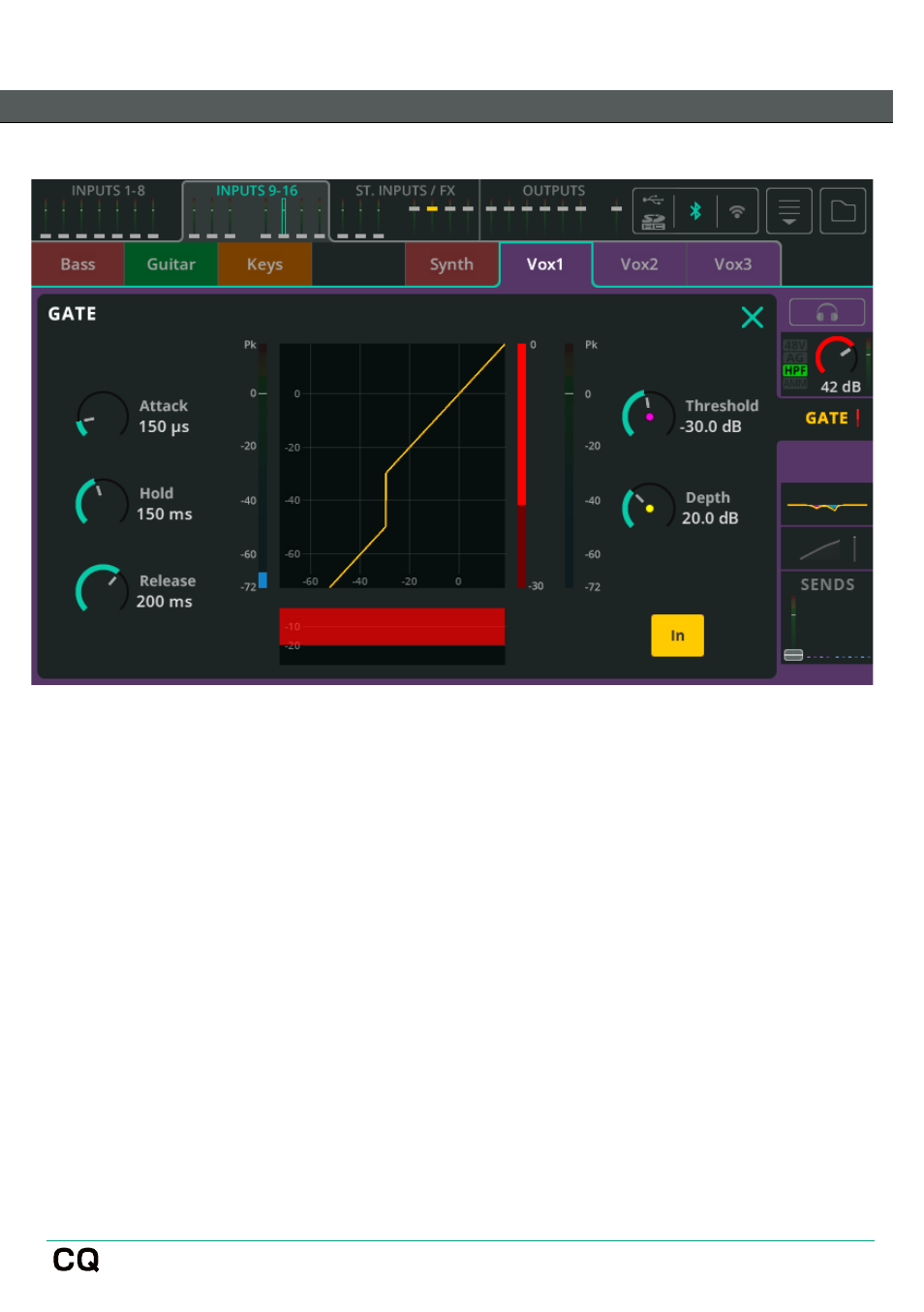
Task: Open the folder library icon
Action: [x=843, y=211]
